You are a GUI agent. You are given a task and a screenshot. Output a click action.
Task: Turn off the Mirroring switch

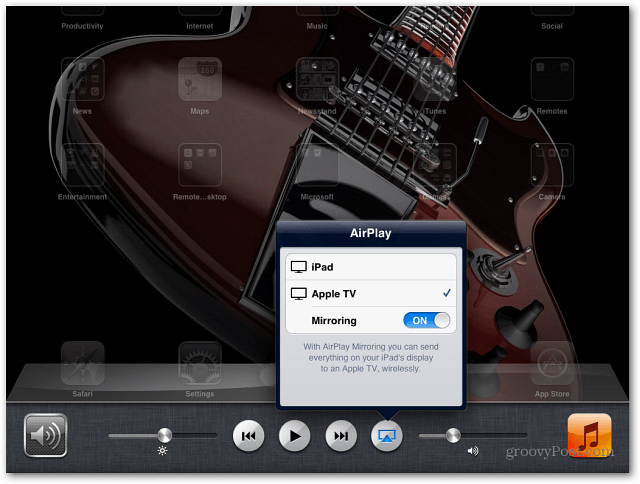(427, 320)
